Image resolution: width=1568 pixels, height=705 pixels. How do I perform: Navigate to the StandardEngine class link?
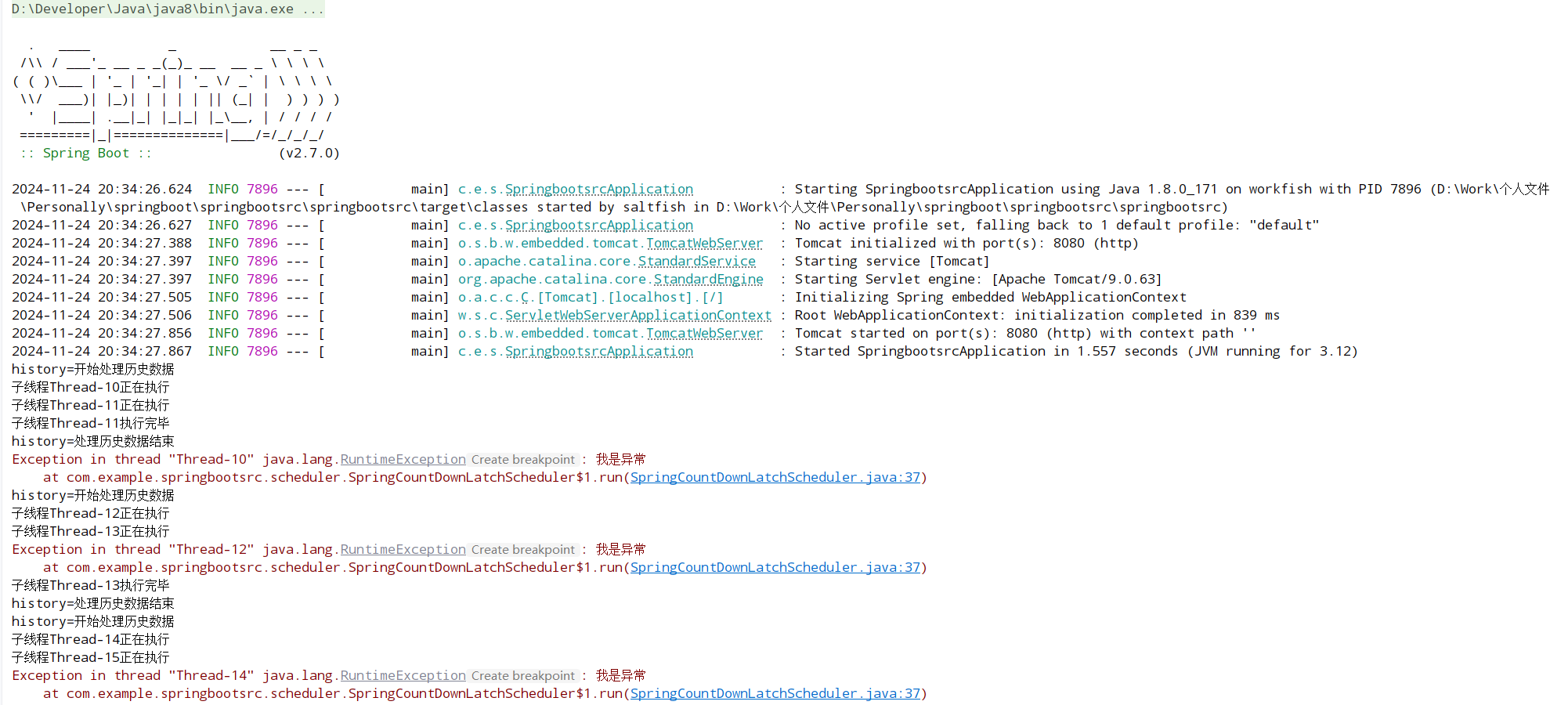(708, 280)
